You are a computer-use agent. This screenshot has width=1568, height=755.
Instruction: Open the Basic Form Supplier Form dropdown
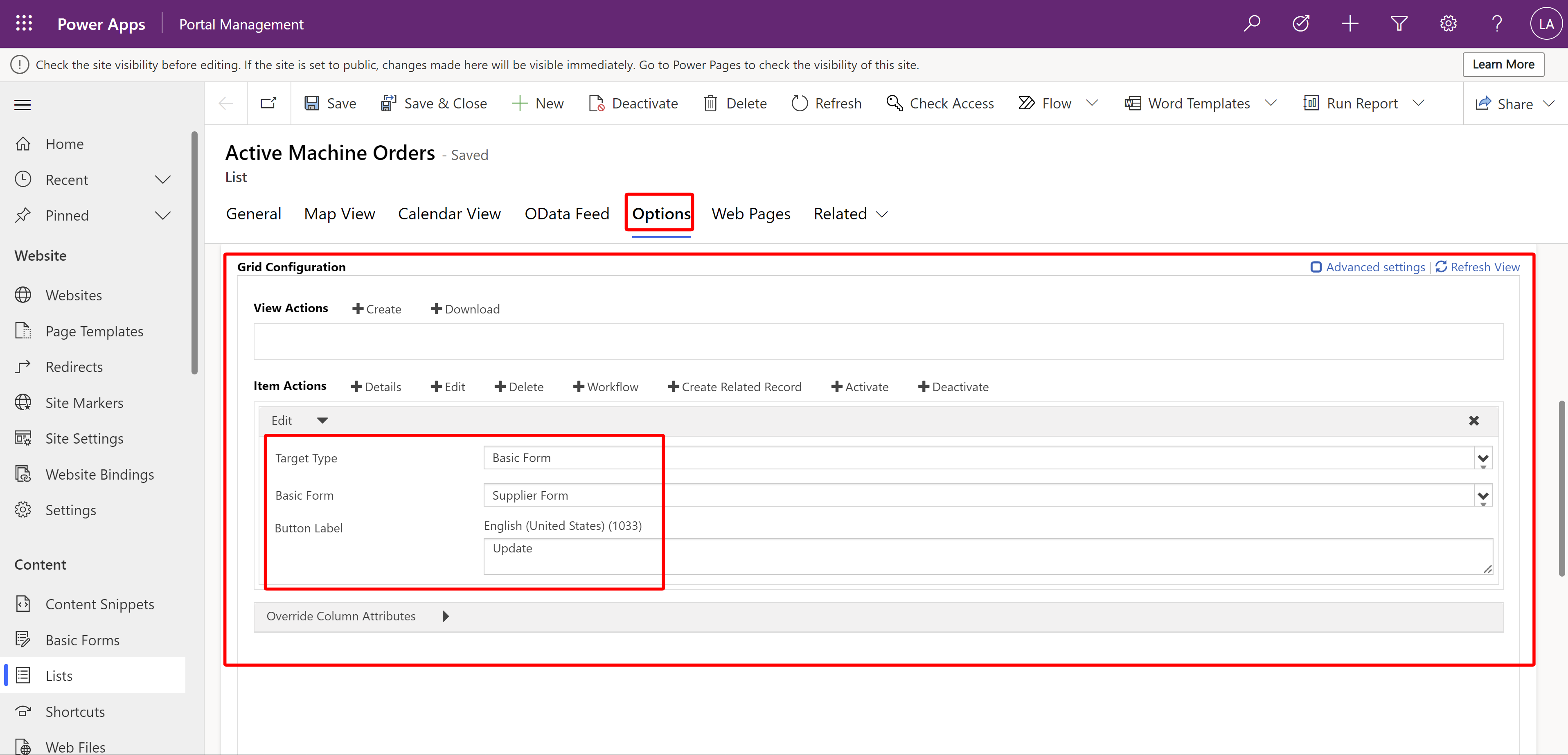click(987, 495)
